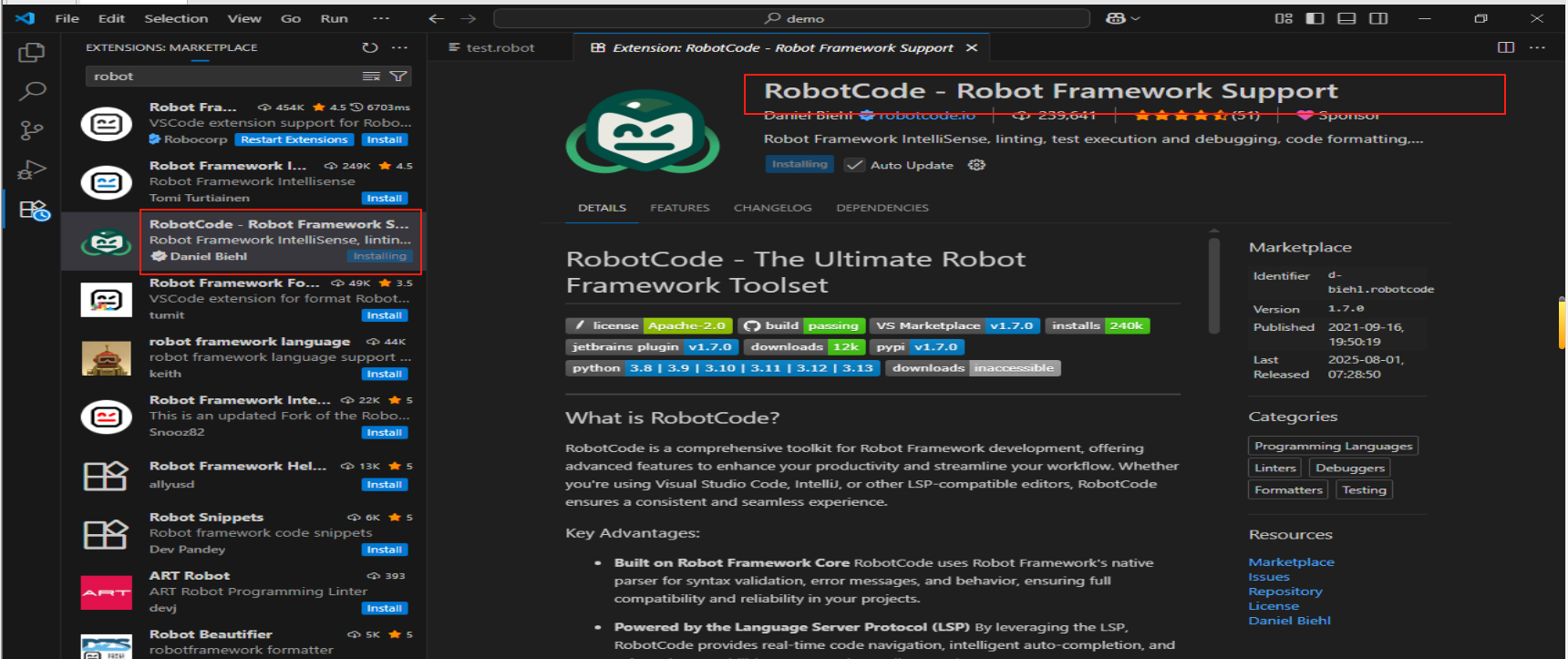Switch to the CHANGELOG tab

pyautogui.click(x=772, y=208)
